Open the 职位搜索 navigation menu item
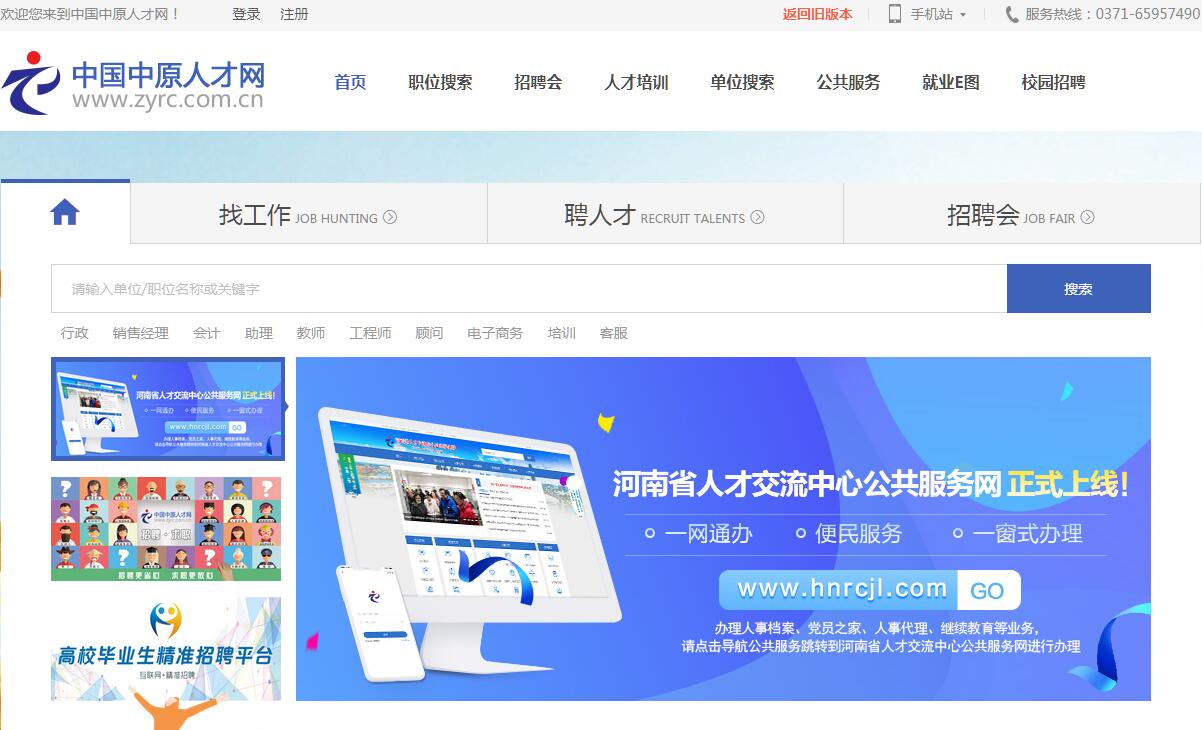The width and height of the screenshot is (1202, 730). click(440, 82)
